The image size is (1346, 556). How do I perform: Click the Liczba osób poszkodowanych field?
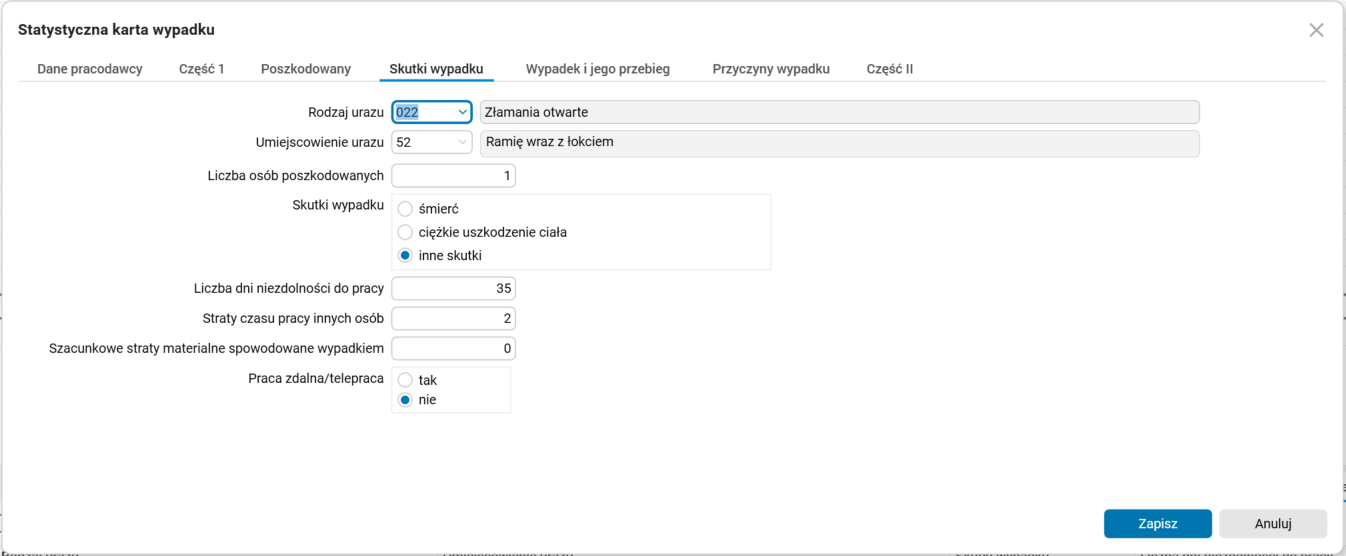(x=453, y=176)
